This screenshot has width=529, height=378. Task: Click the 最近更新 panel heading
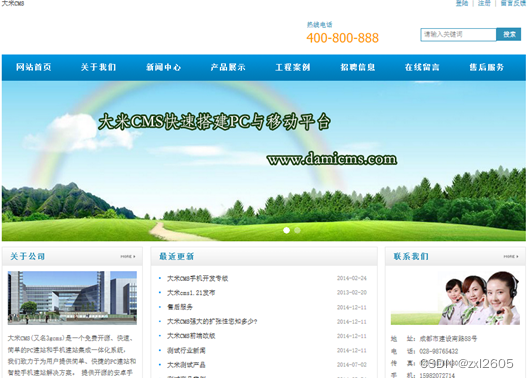[176, 256]
